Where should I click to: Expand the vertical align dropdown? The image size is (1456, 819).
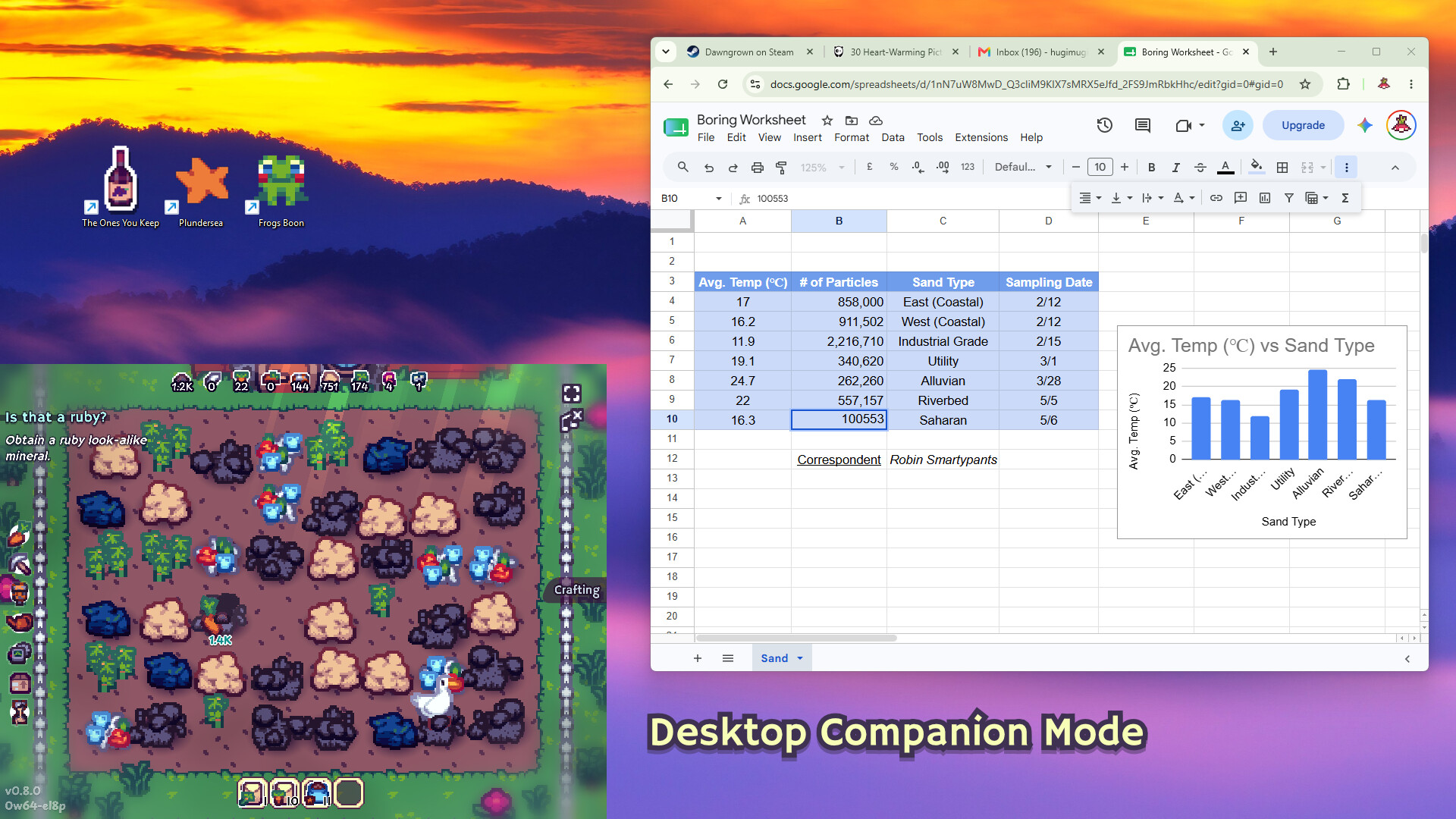[1121, 198]
